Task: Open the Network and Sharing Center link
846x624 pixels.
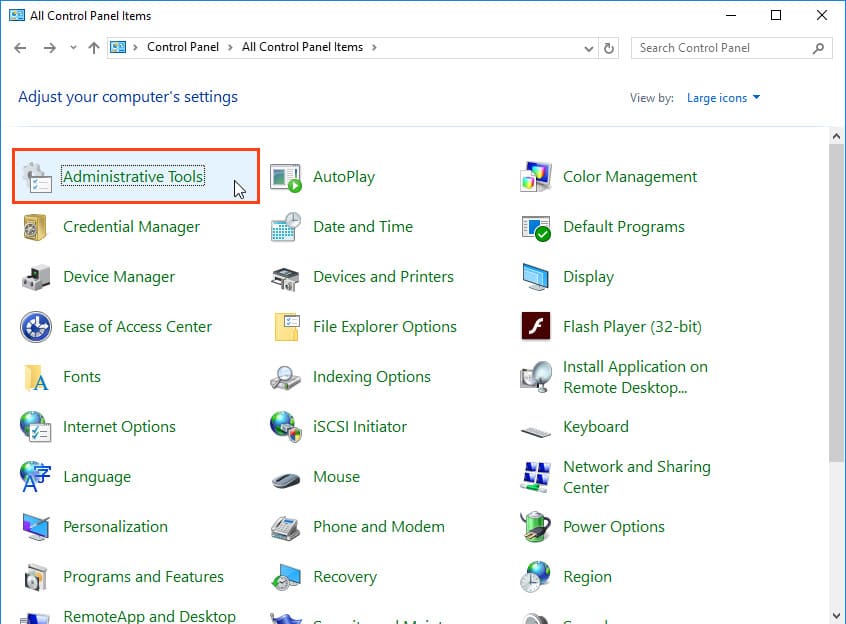Action: 636,477
